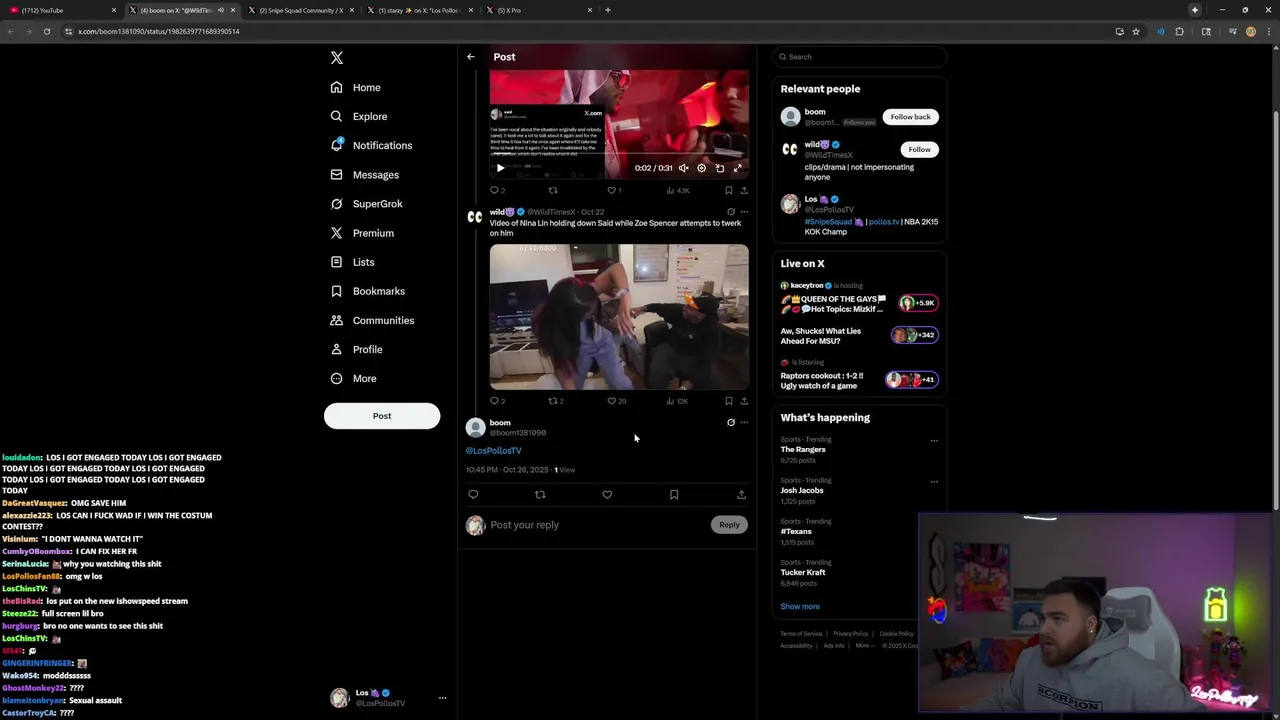The width and height of the screenshot is (1280, 720).
Task: Open SuperGrok in the sidebar
Action: 367,204
